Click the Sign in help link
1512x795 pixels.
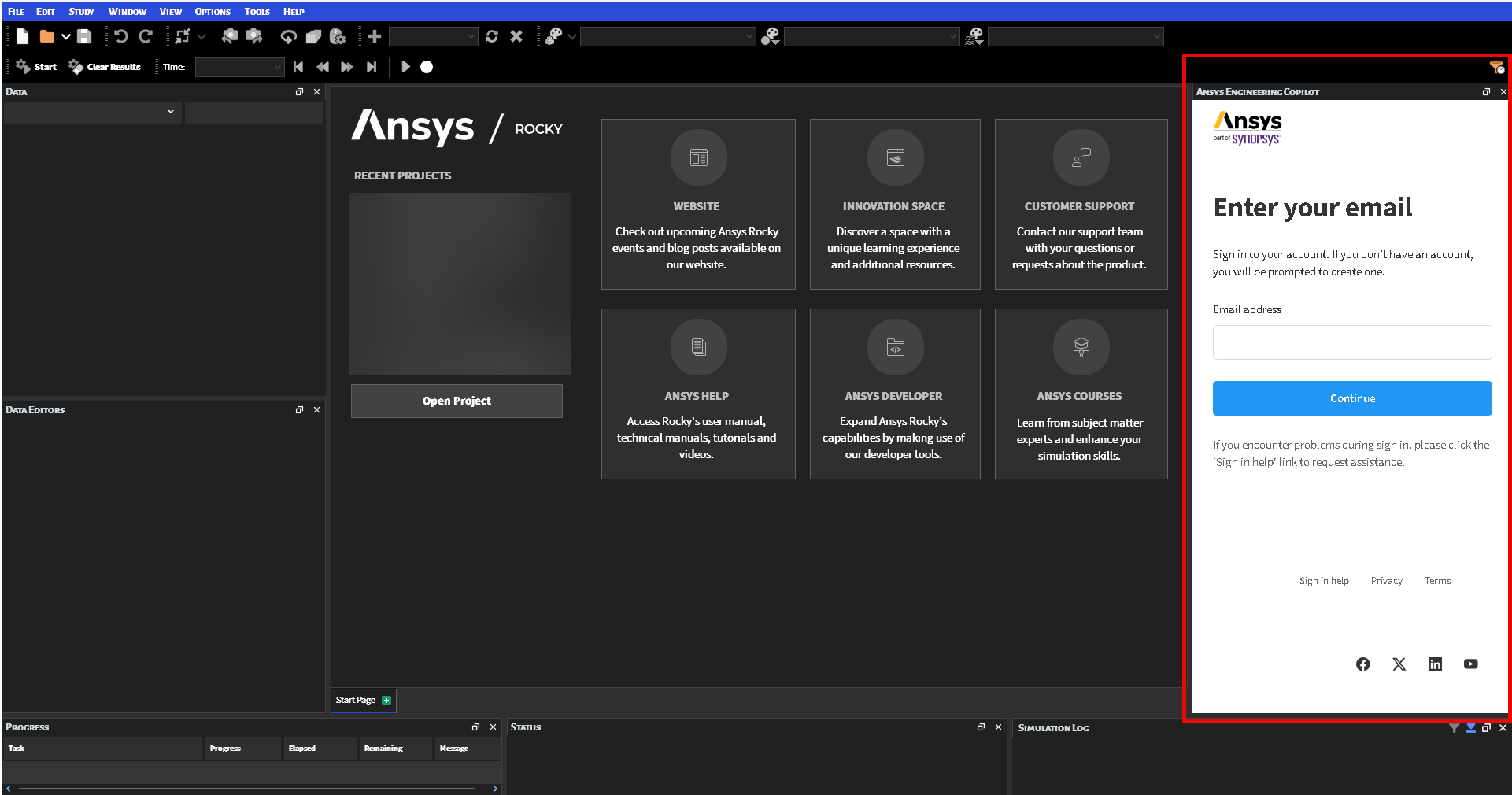click(x=1323, y=581)
